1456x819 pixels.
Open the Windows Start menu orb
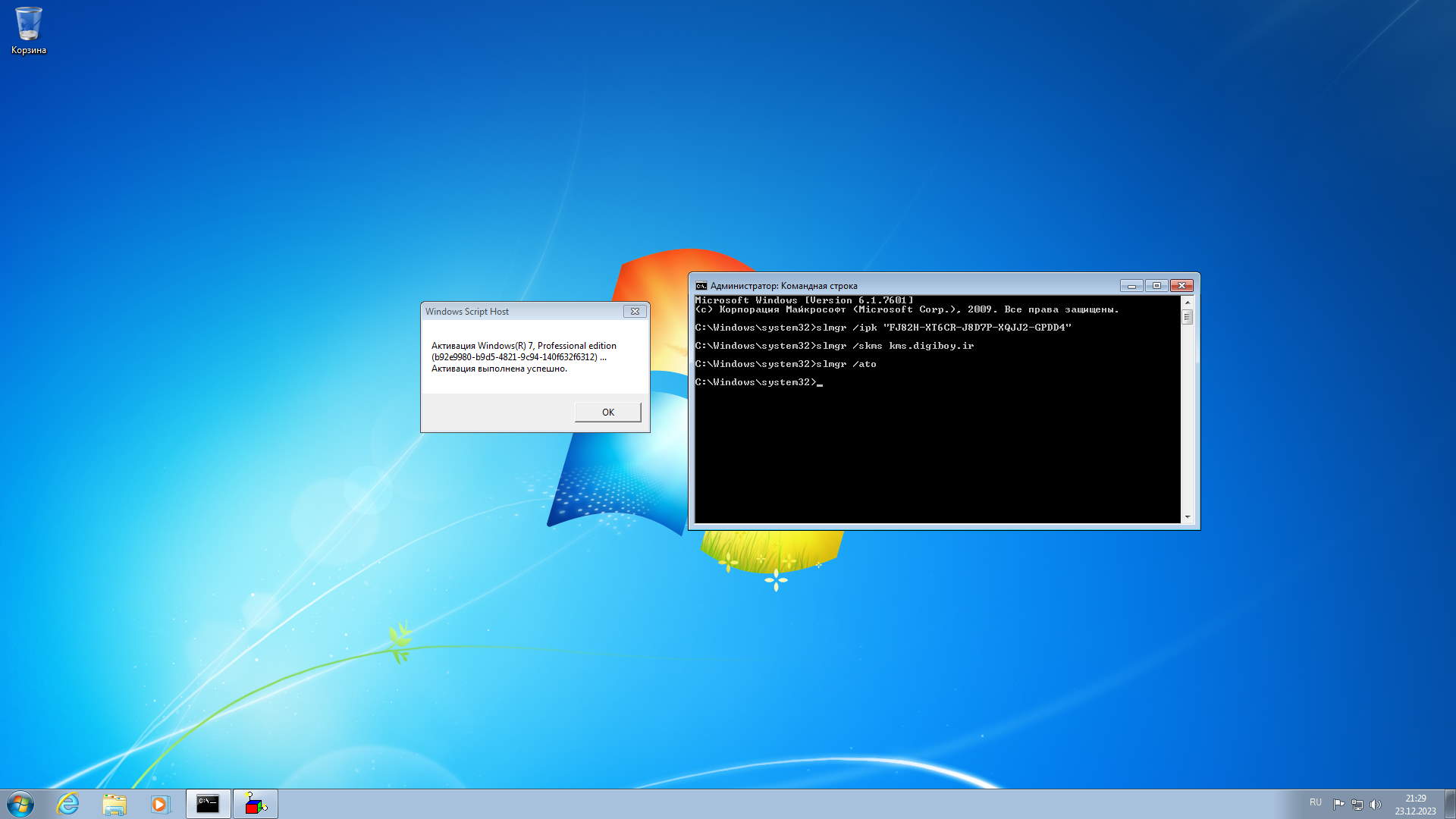[x=20, y=804]
